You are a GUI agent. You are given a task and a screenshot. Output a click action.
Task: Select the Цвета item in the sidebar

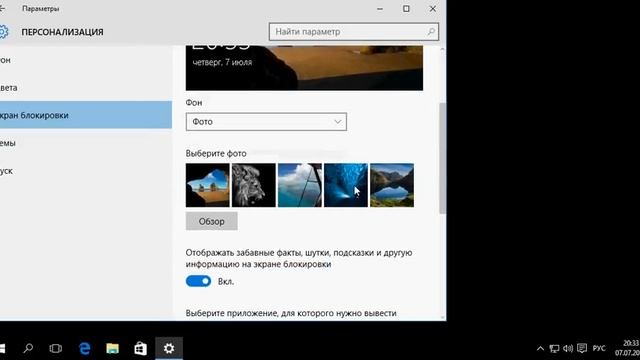[x=86, y=88]
